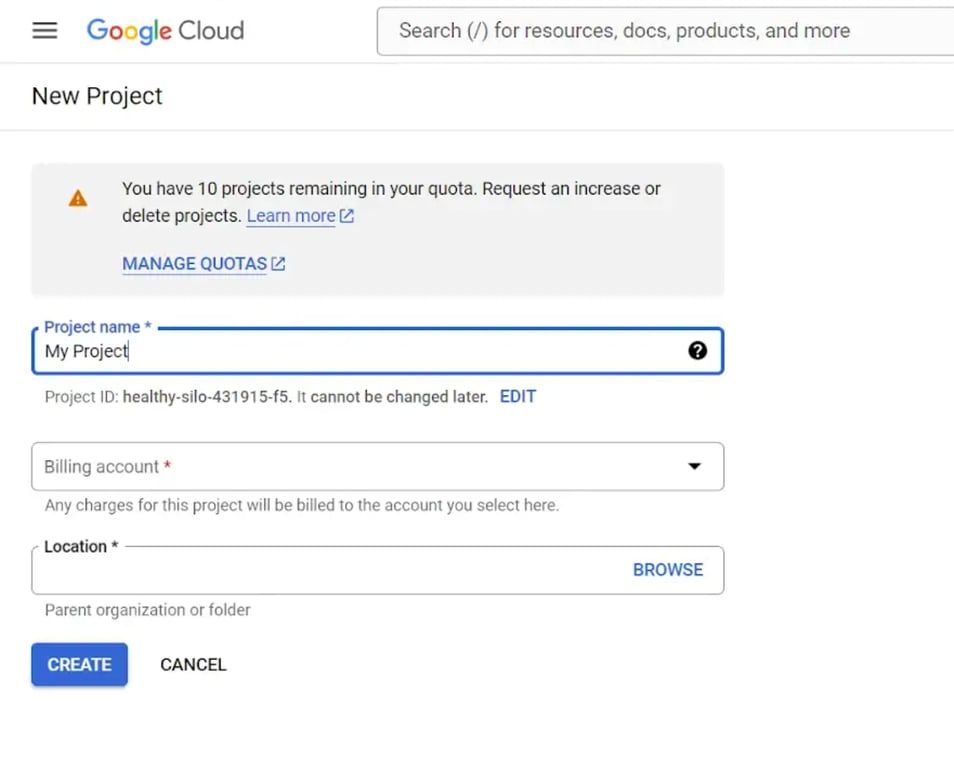Viewport: 954px width, 768px height.
Task: Click the blue CREATE button
Action: (x=80, y=665)
